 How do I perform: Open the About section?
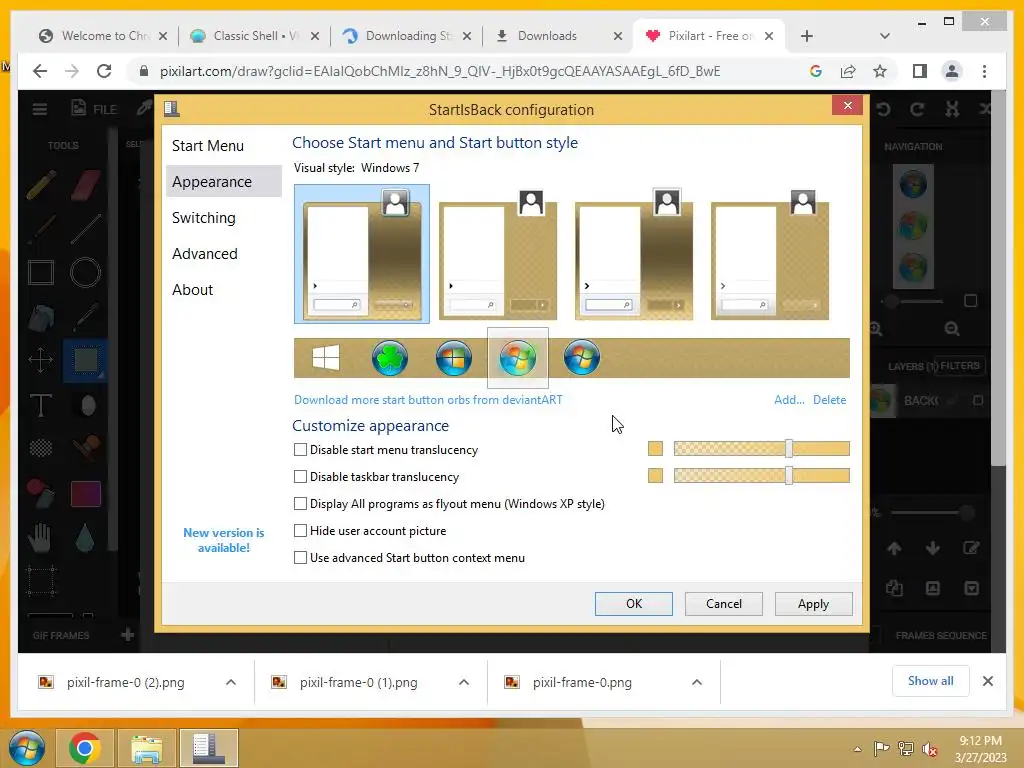pyautogui.click(x=223, y=289)
